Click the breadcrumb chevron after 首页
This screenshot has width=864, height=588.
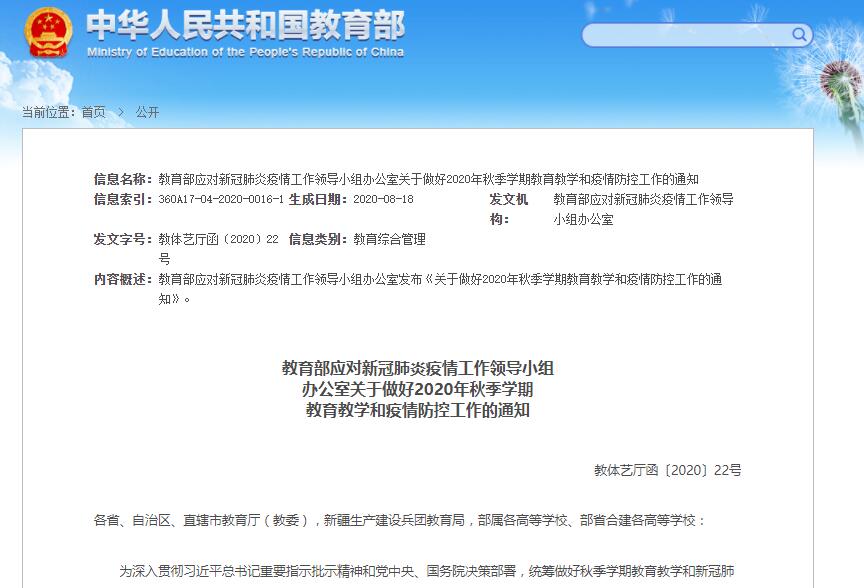click(121, 112)
